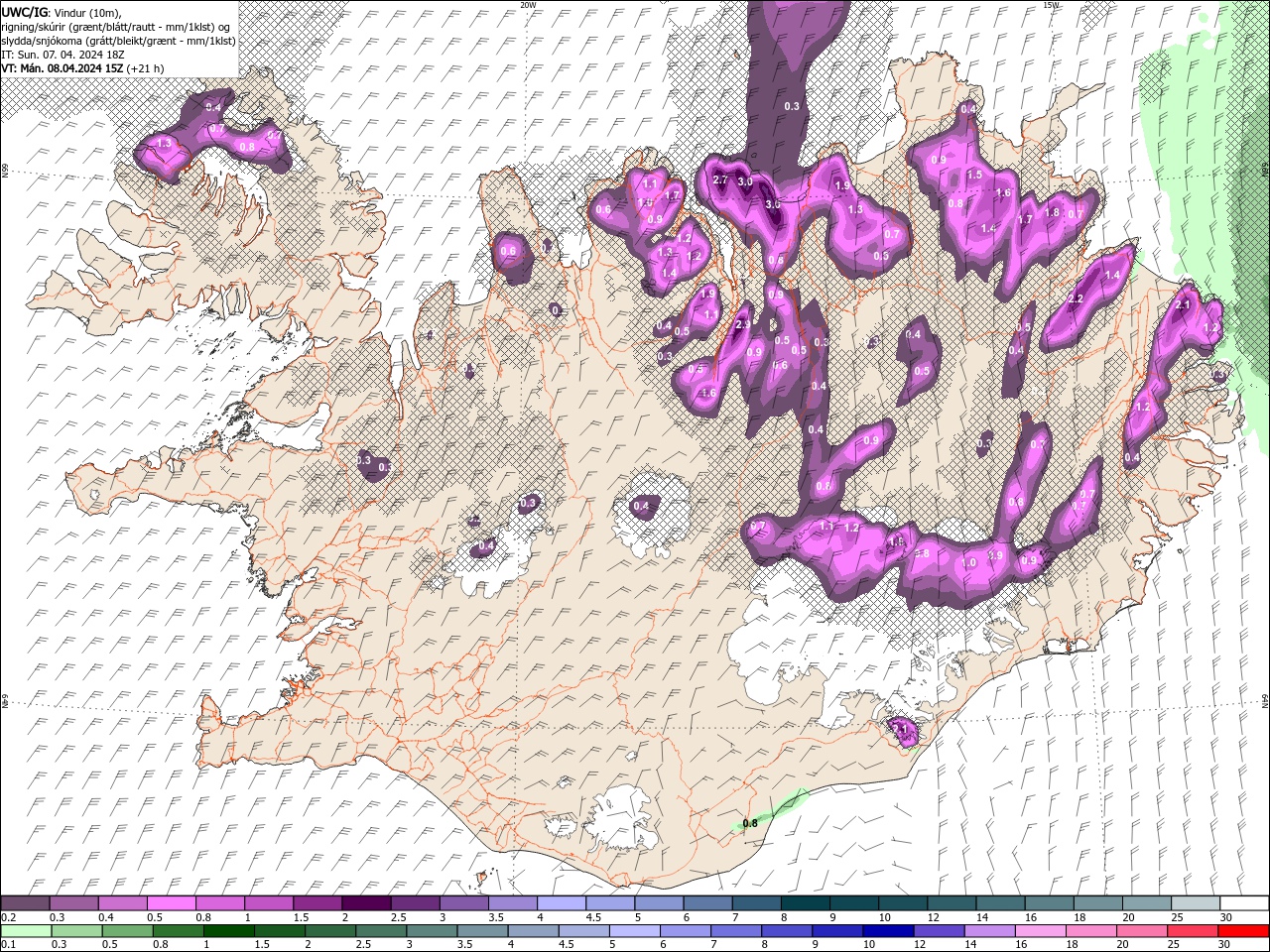This screenshot has width=1270, height=952.
Task: Click the "0.3" value in the dark band over the sea
Action: (x=792, y=106)
